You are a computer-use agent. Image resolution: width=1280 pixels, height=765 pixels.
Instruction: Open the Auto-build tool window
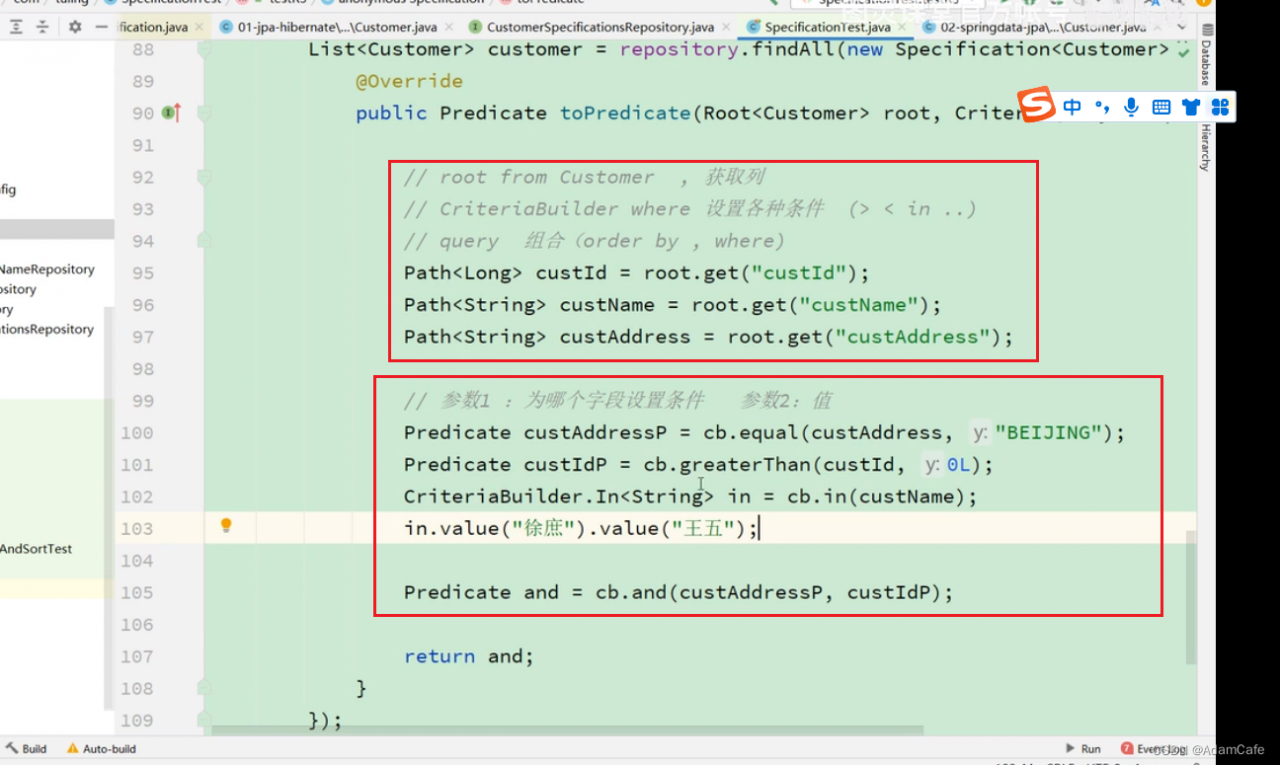click(101, 749)
